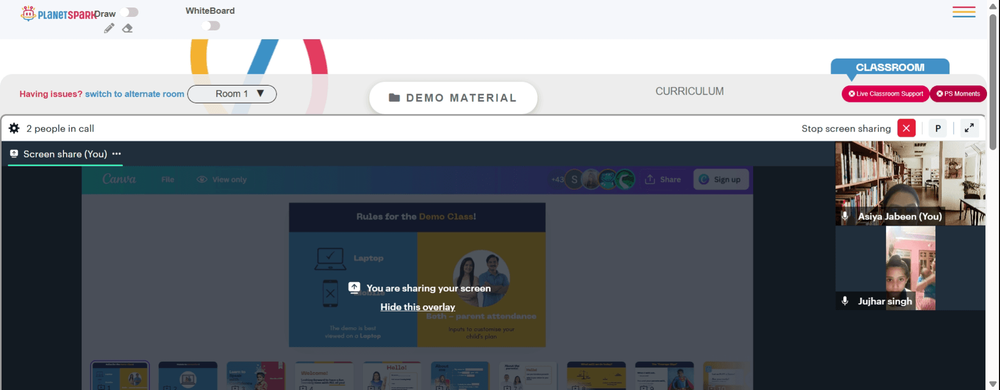Click the 2 people in call label
The image size is (1000, 390).
[61, 128]
